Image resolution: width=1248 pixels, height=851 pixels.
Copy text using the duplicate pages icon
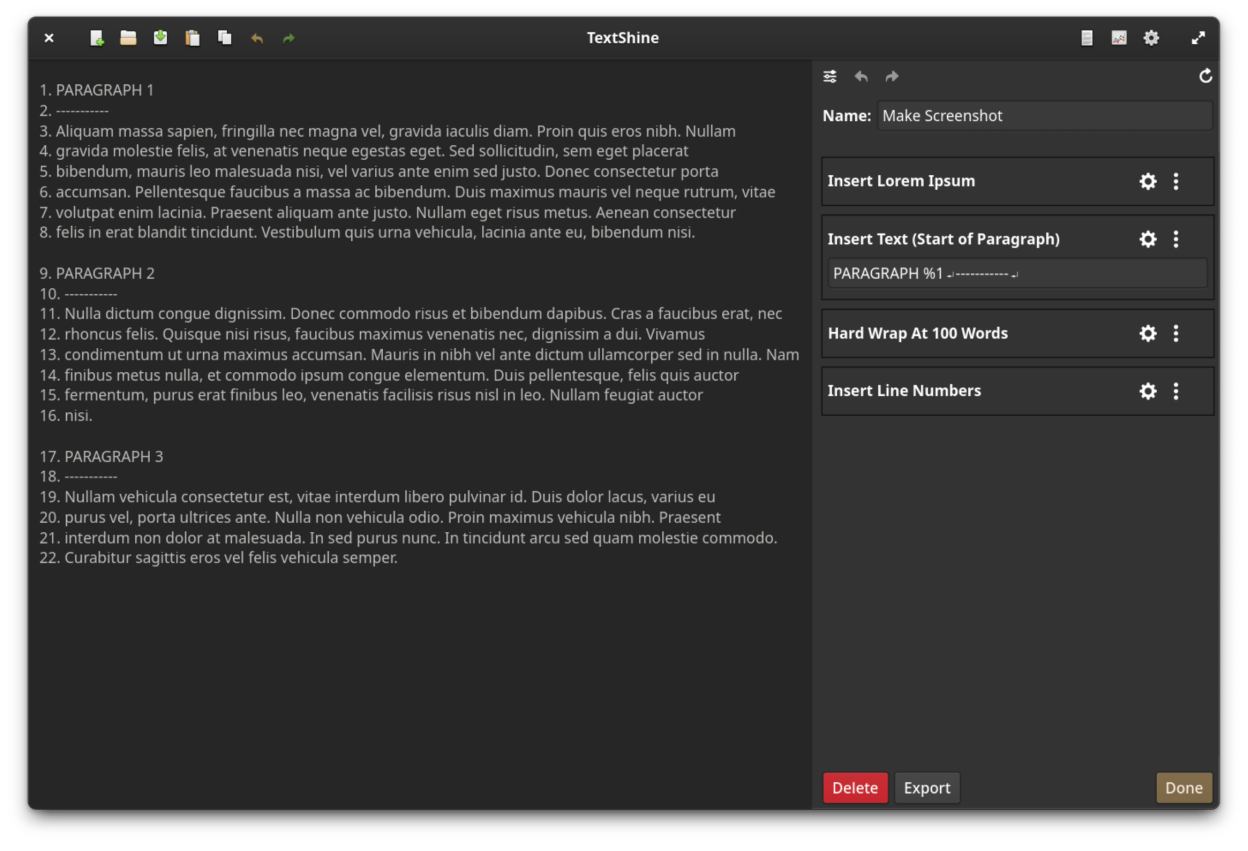click(x=225, y=38)
